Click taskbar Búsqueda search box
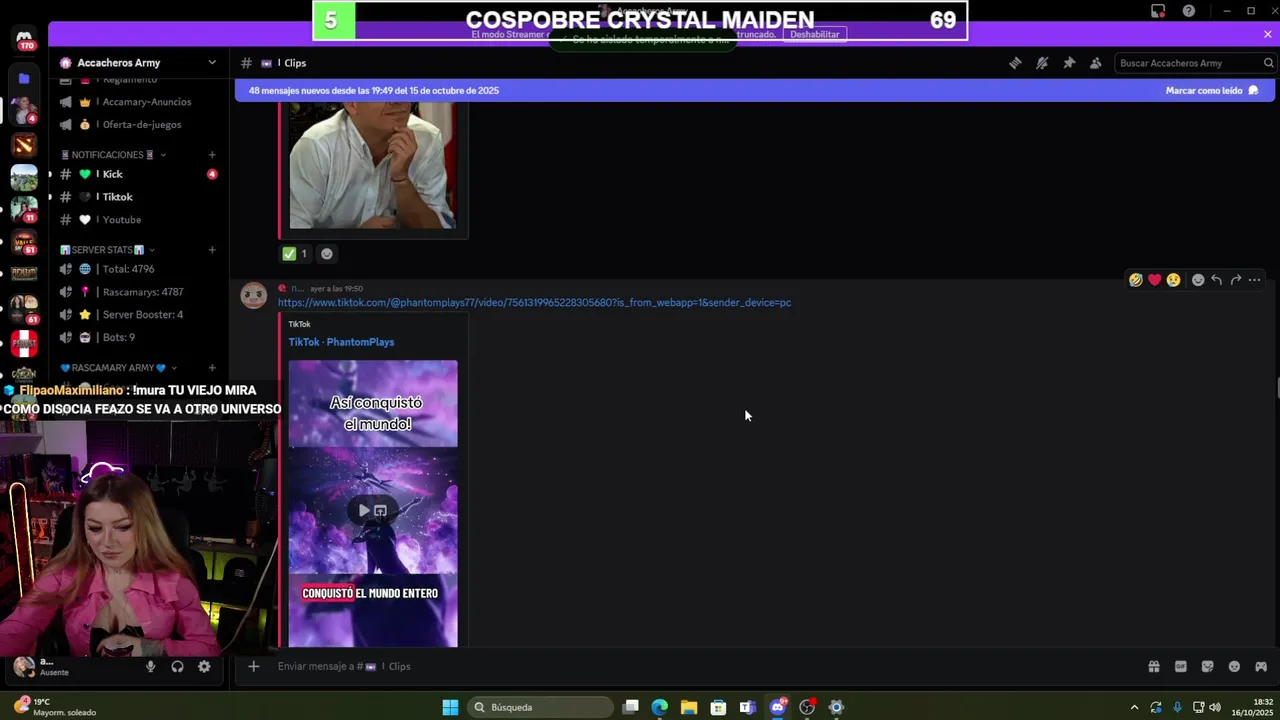 [540, 707]
